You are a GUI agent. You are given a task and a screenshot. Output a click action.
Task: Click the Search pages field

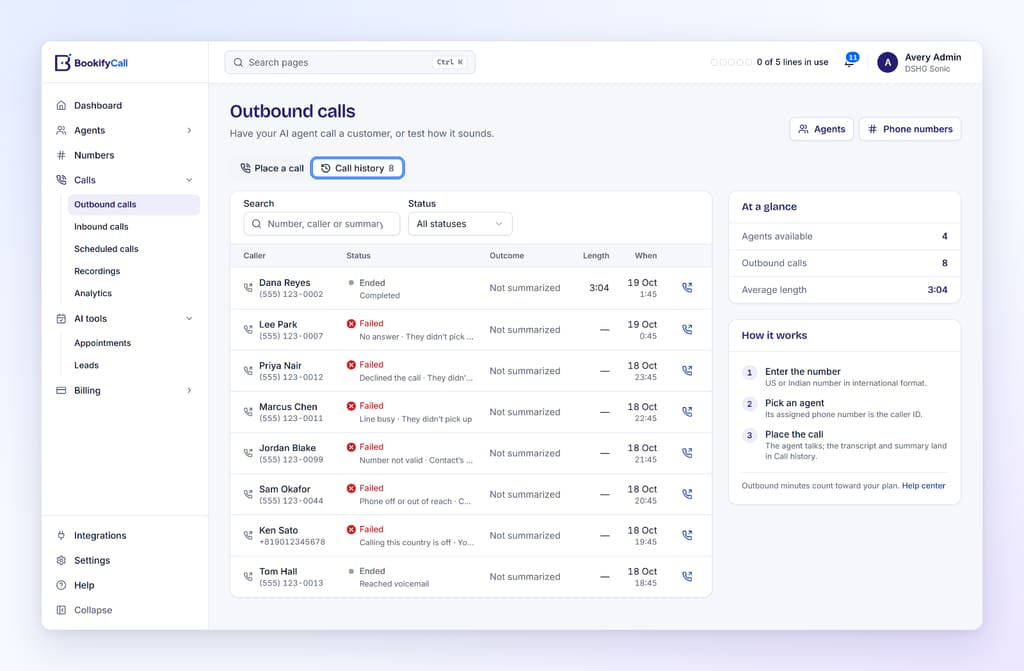pos(350,62)
